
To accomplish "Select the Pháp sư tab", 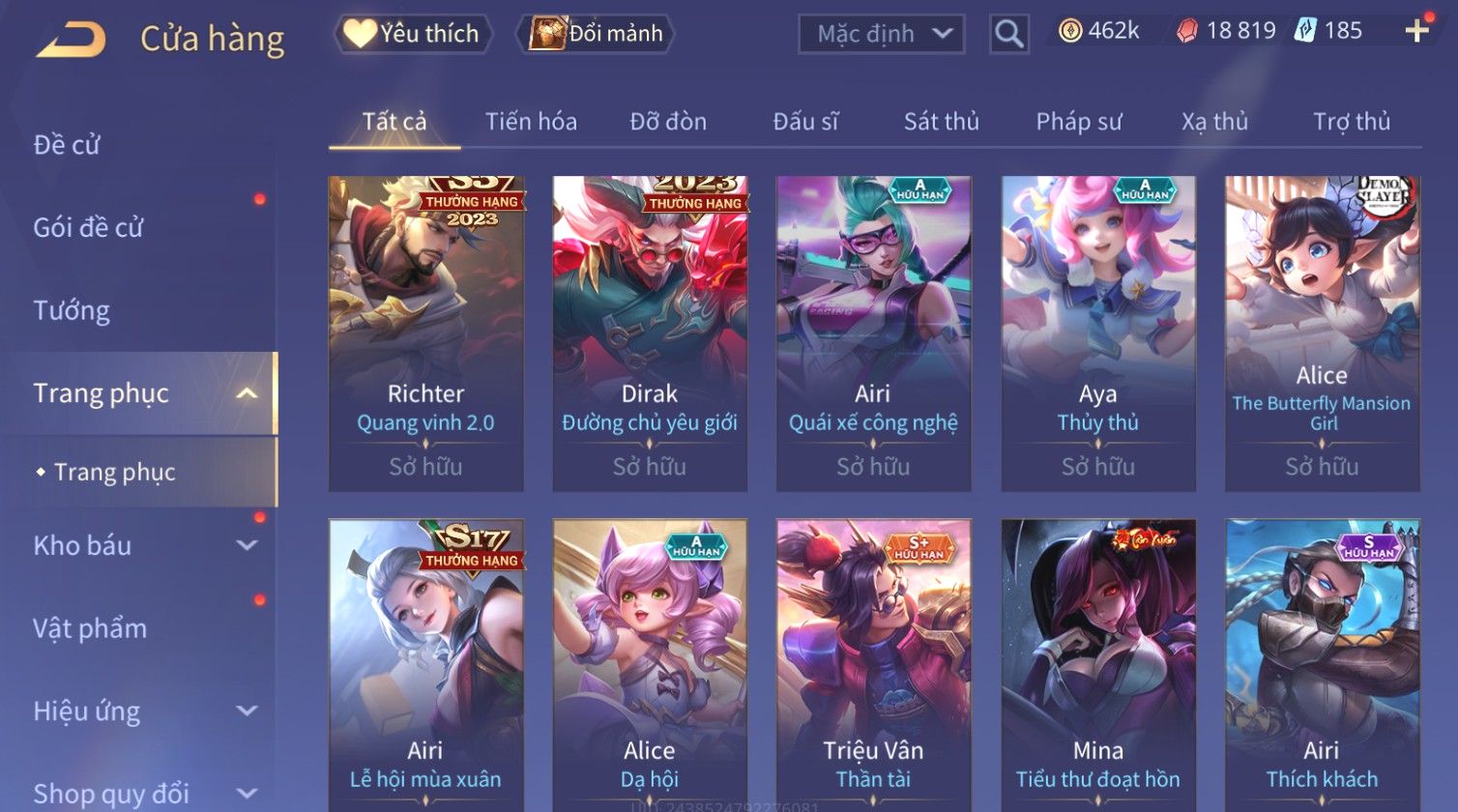I will coord(1079,122).
